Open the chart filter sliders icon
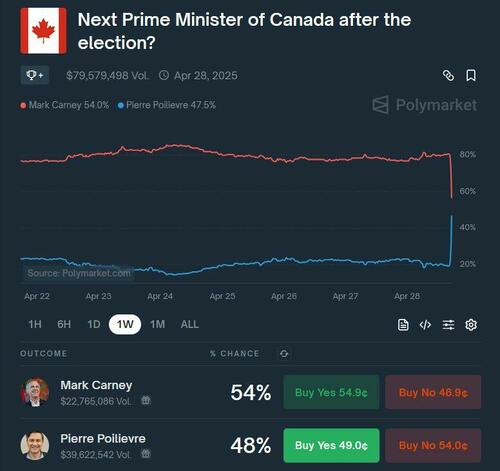Screen dimensions: 500x471 click(448, 324)
